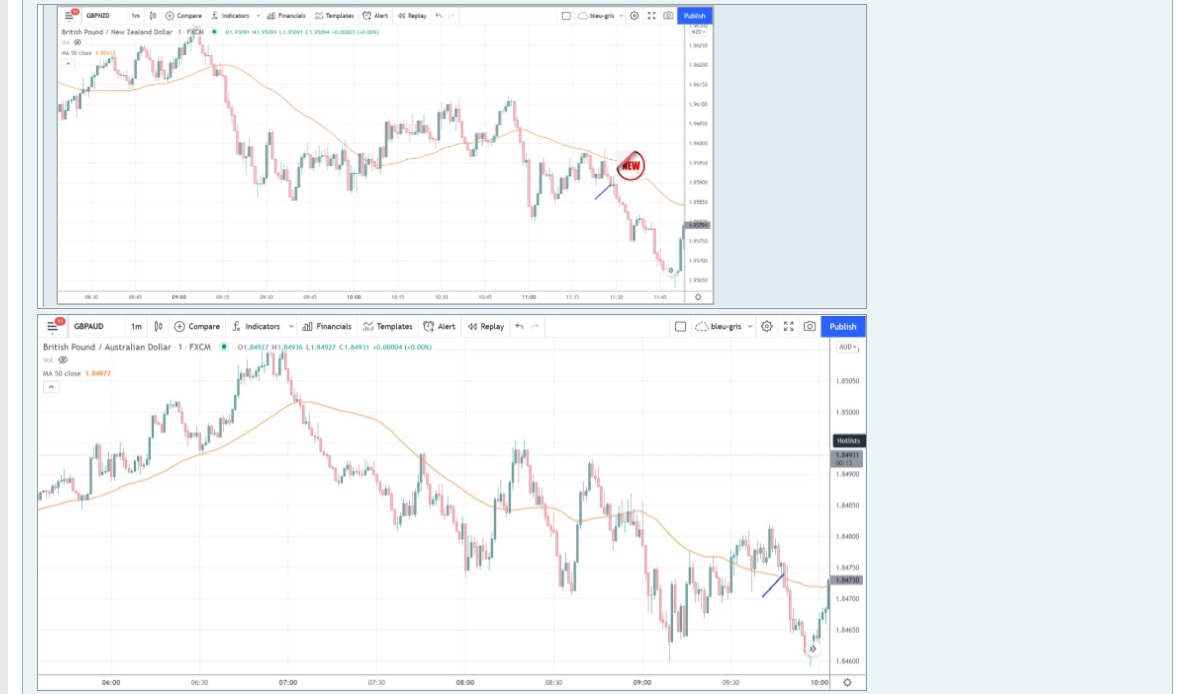Open Indicators in GBPAUD chart
The width and height of the screenshot is (1179, 694).
(x=256, y=326)
